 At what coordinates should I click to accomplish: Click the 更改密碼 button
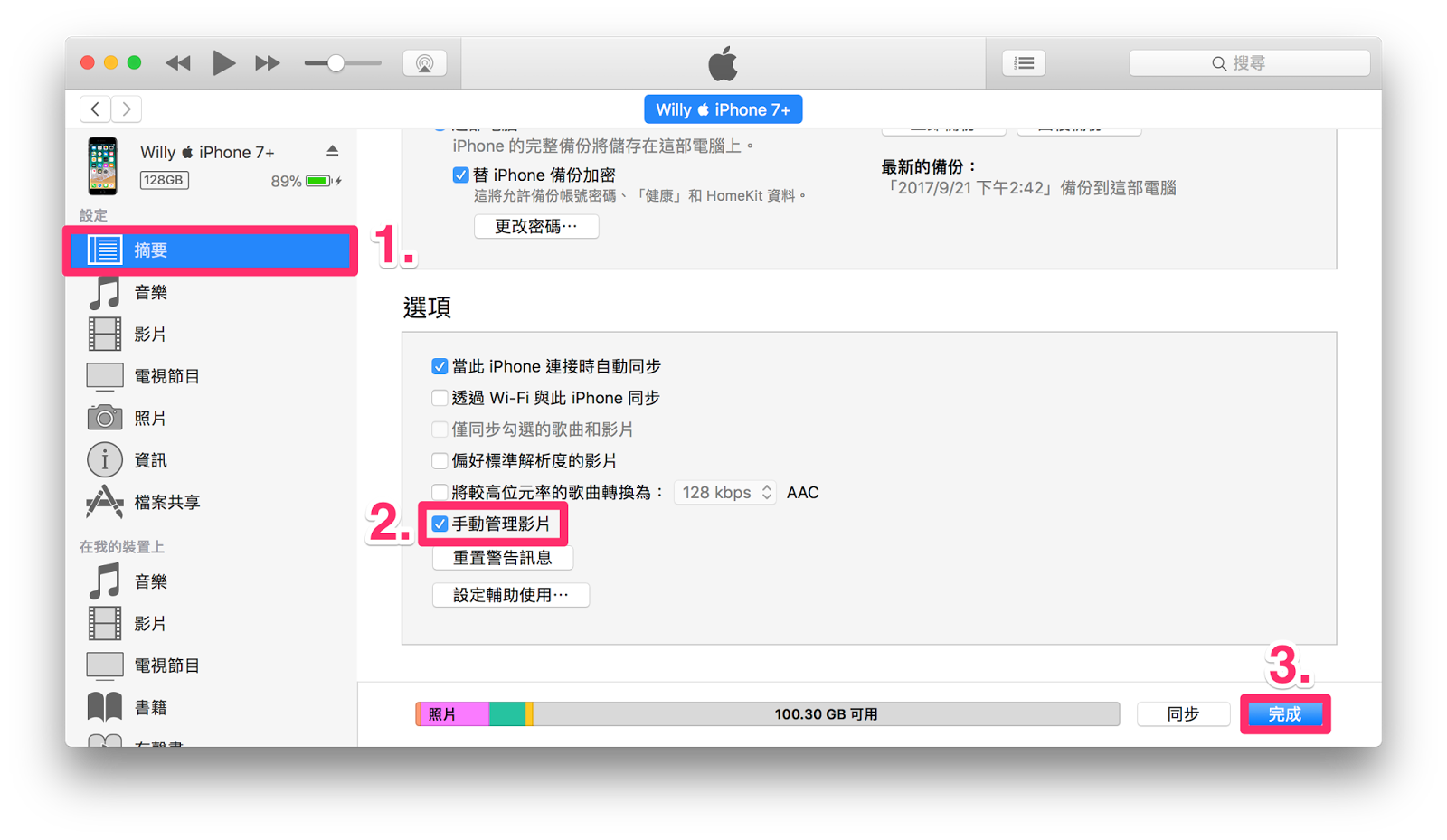tap(536, 226)
